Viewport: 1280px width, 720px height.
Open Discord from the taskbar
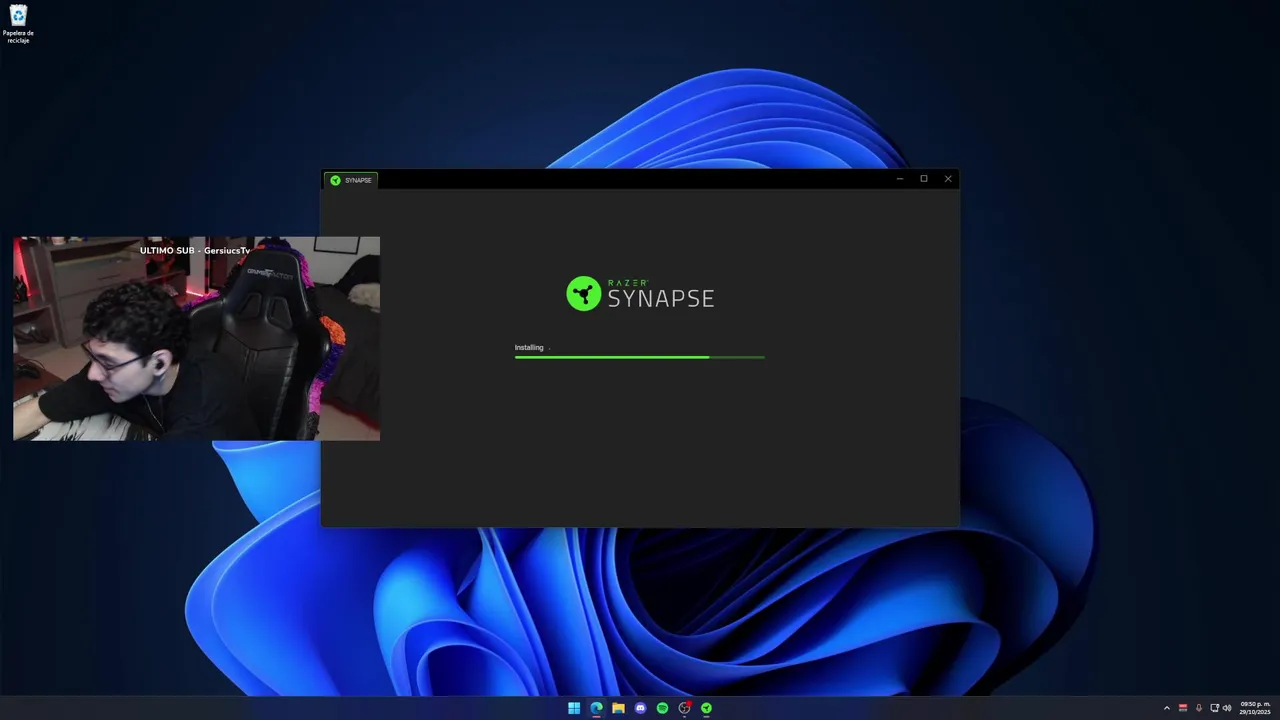click(x=640, y=708)
